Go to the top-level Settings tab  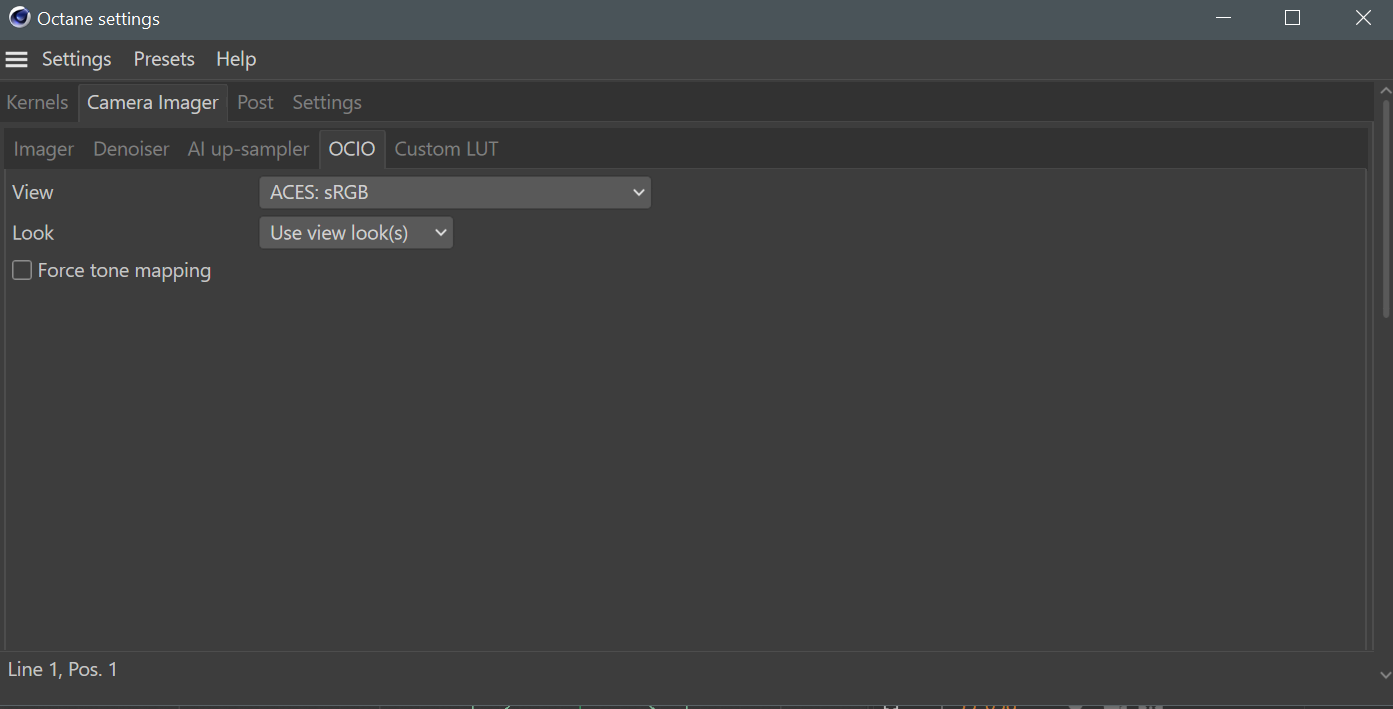[327, 102]
